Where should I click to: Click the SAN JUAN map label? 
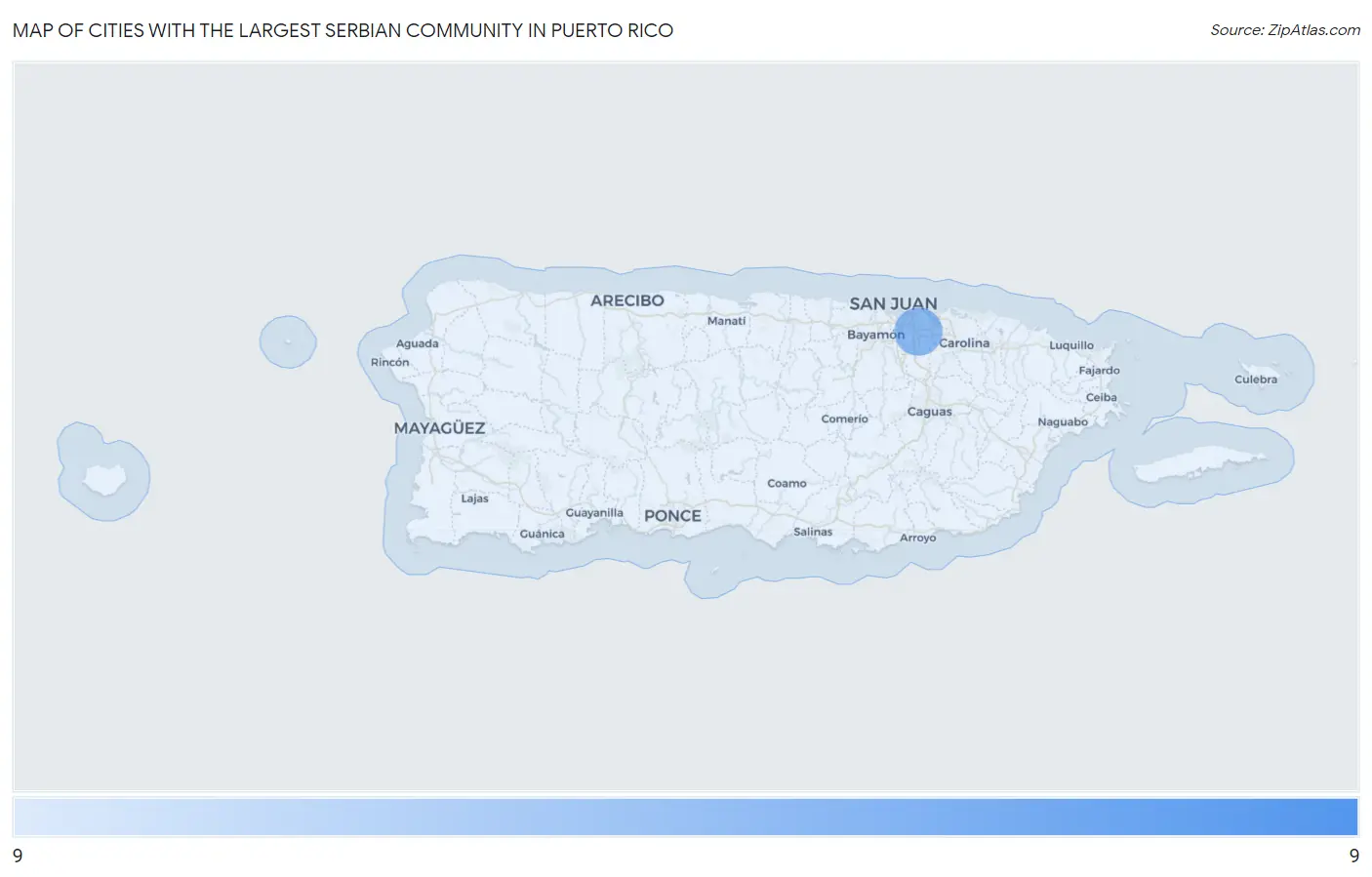pyautogui.click(x=893, y=303)
